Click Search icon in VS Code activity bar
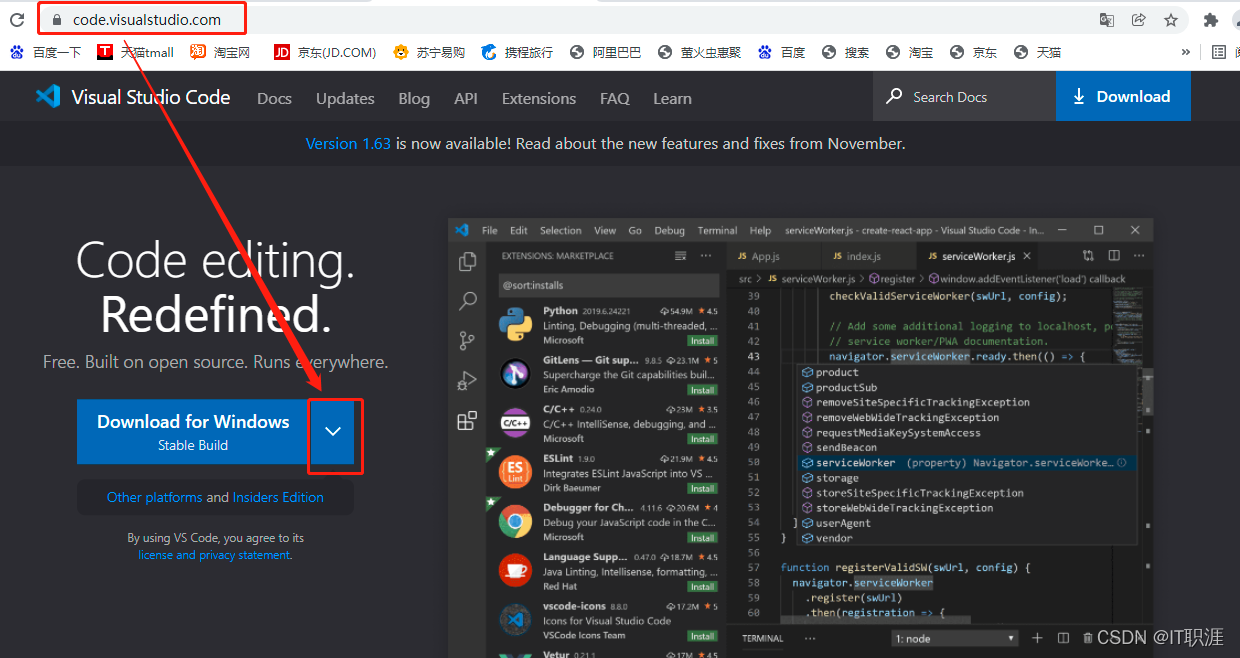1240x658 pixels. tap(467, 301)
